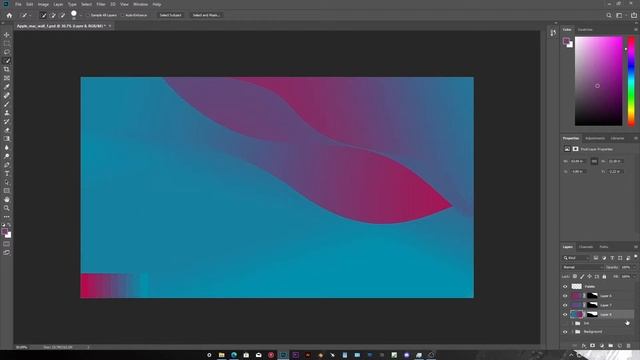Choose Add to selection mode icon

click(x=53, y=15)
